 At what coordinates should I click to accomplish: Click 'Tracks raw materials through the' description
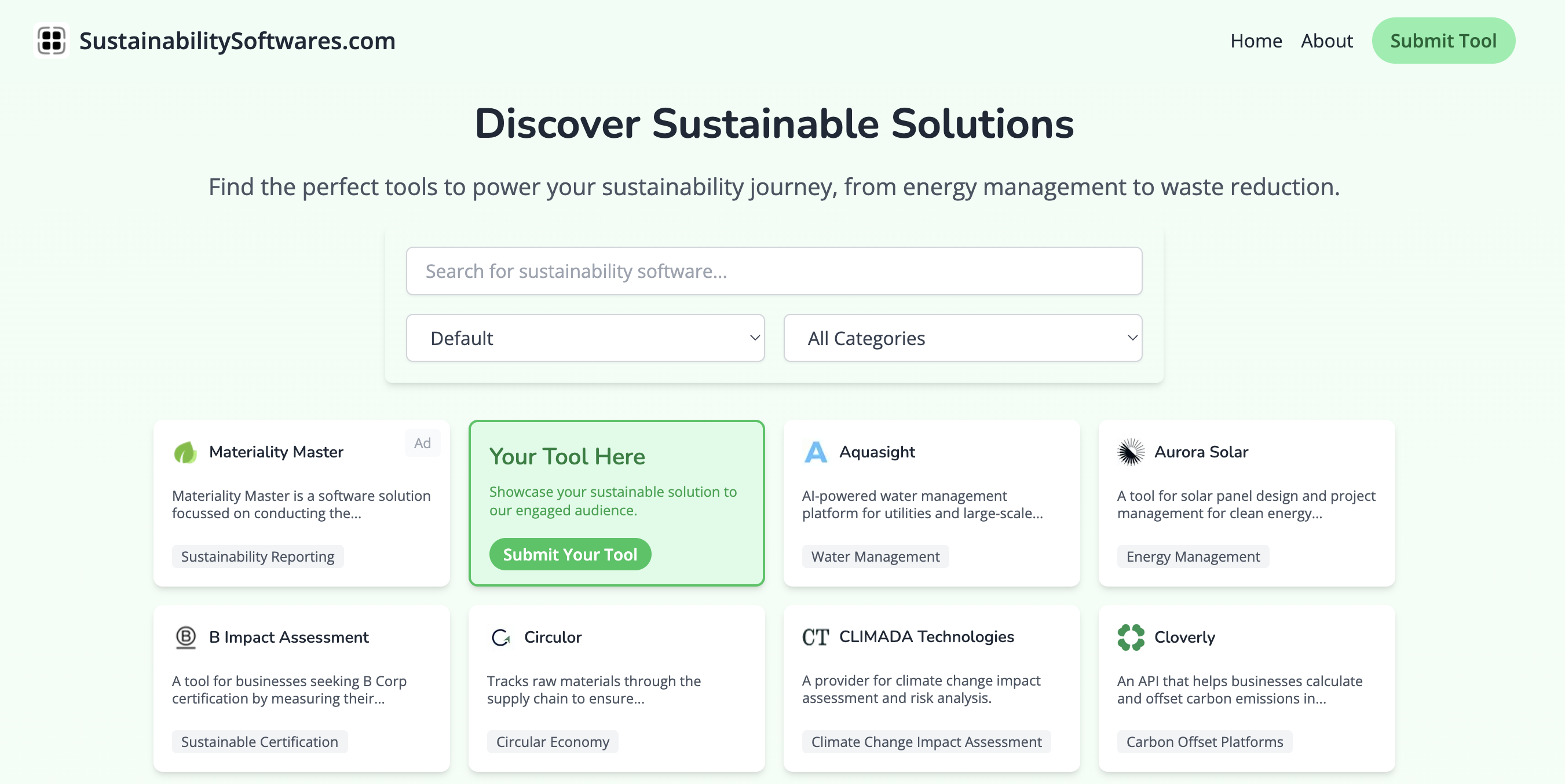(594, 689)
